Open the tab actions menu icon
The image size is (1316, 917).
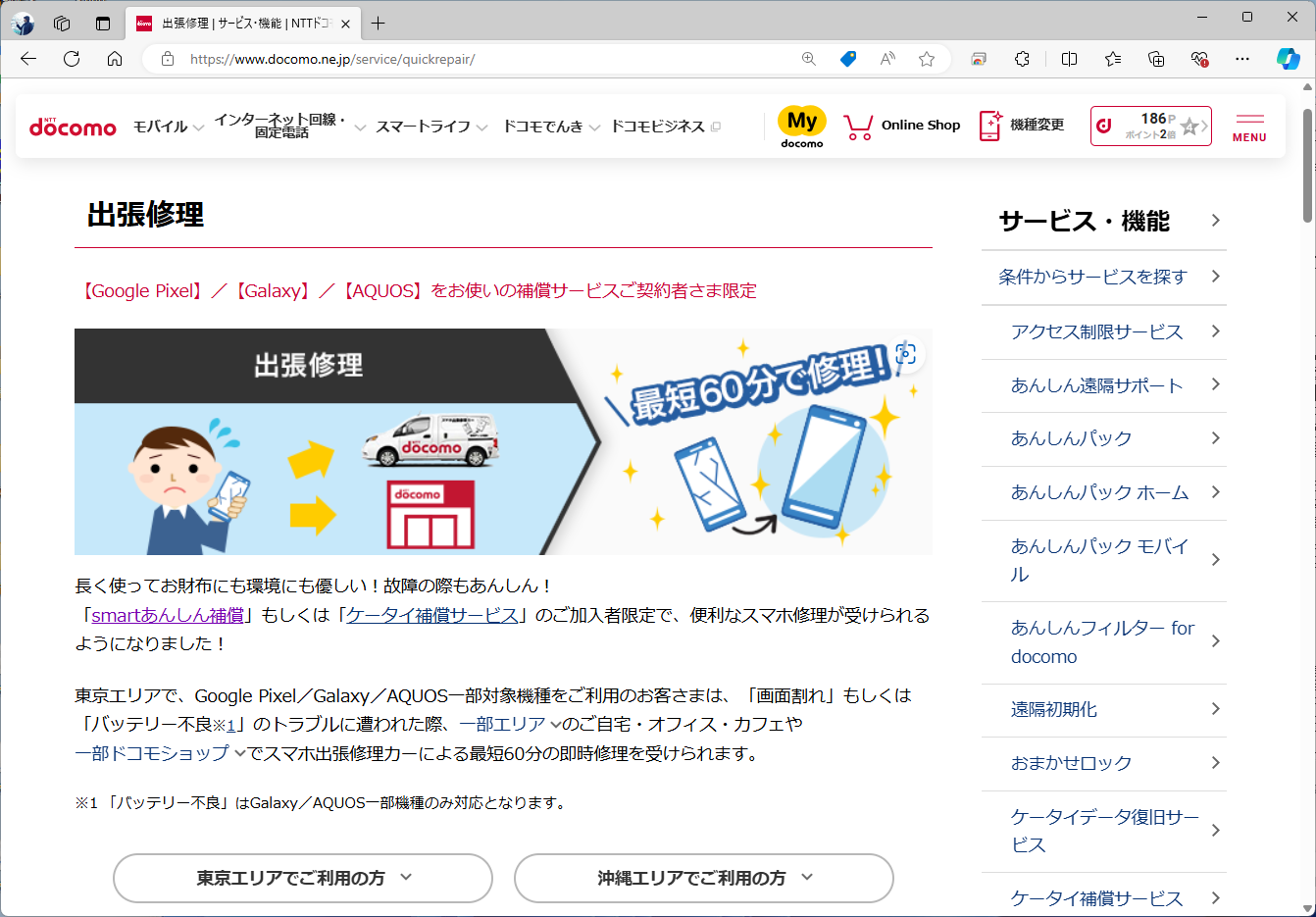[x=103, y=24]
